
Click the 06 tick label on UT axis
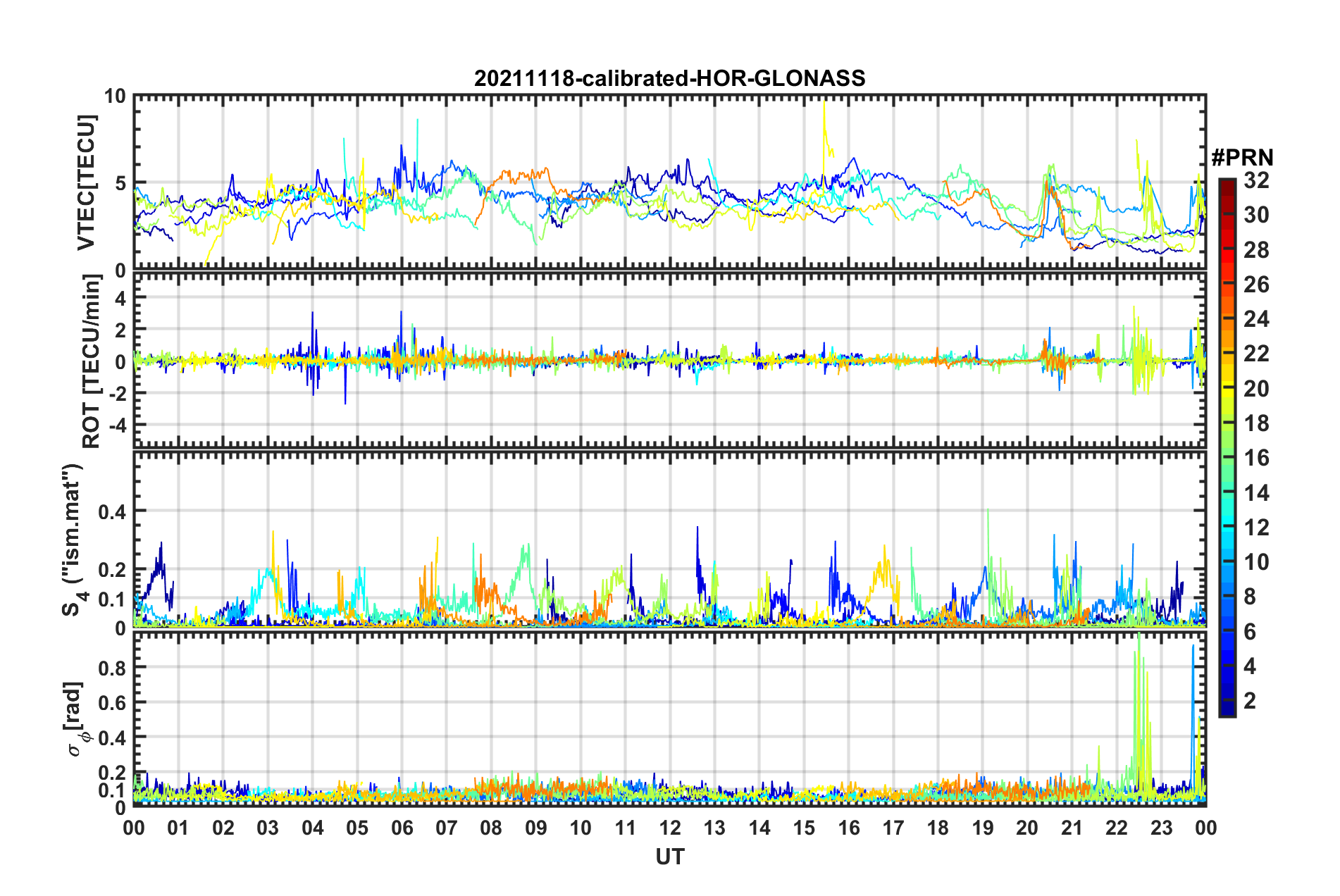(x=402, y=828)
